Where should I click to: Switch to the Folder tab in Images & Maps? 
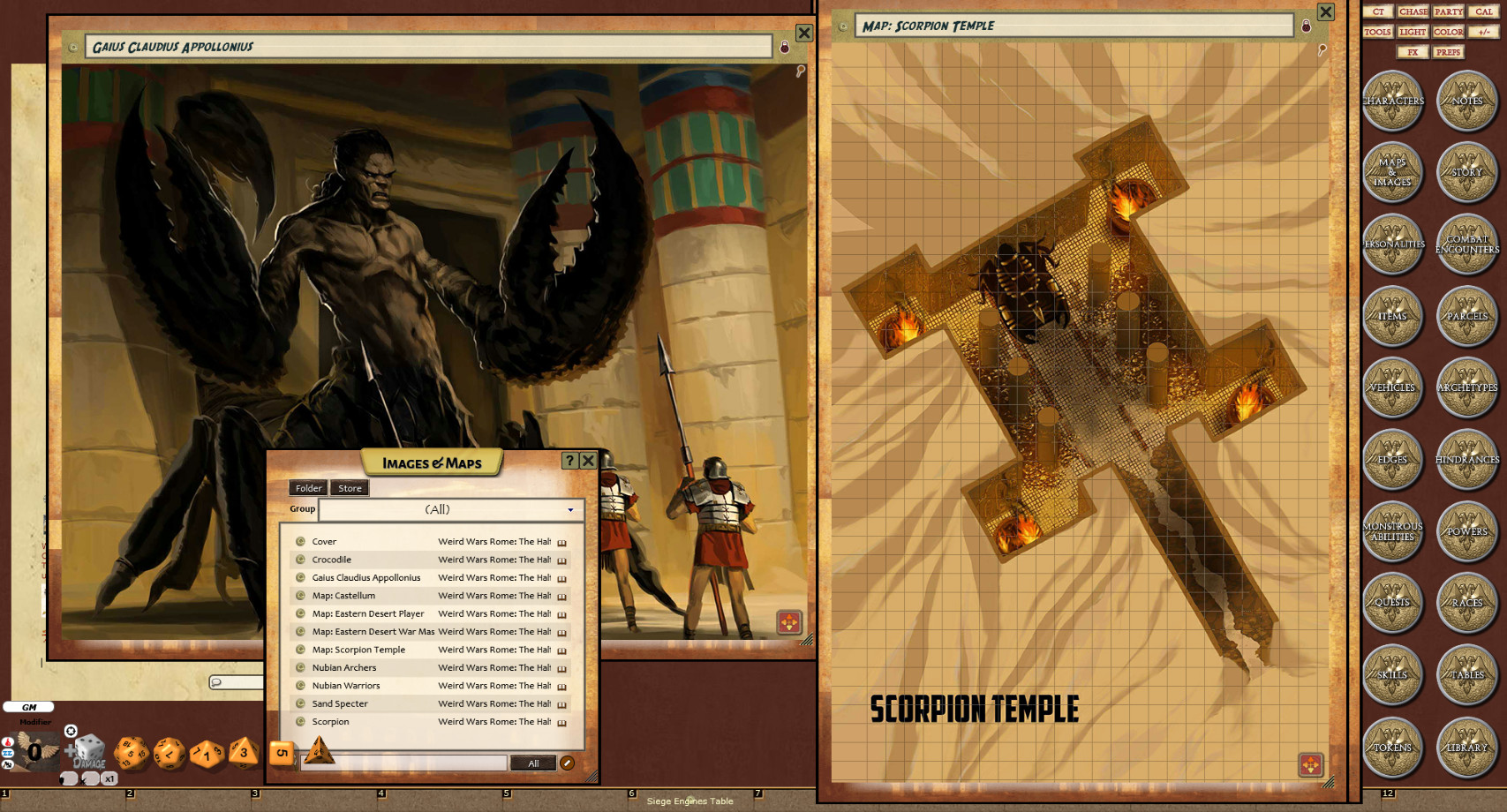tap(308, 488)
